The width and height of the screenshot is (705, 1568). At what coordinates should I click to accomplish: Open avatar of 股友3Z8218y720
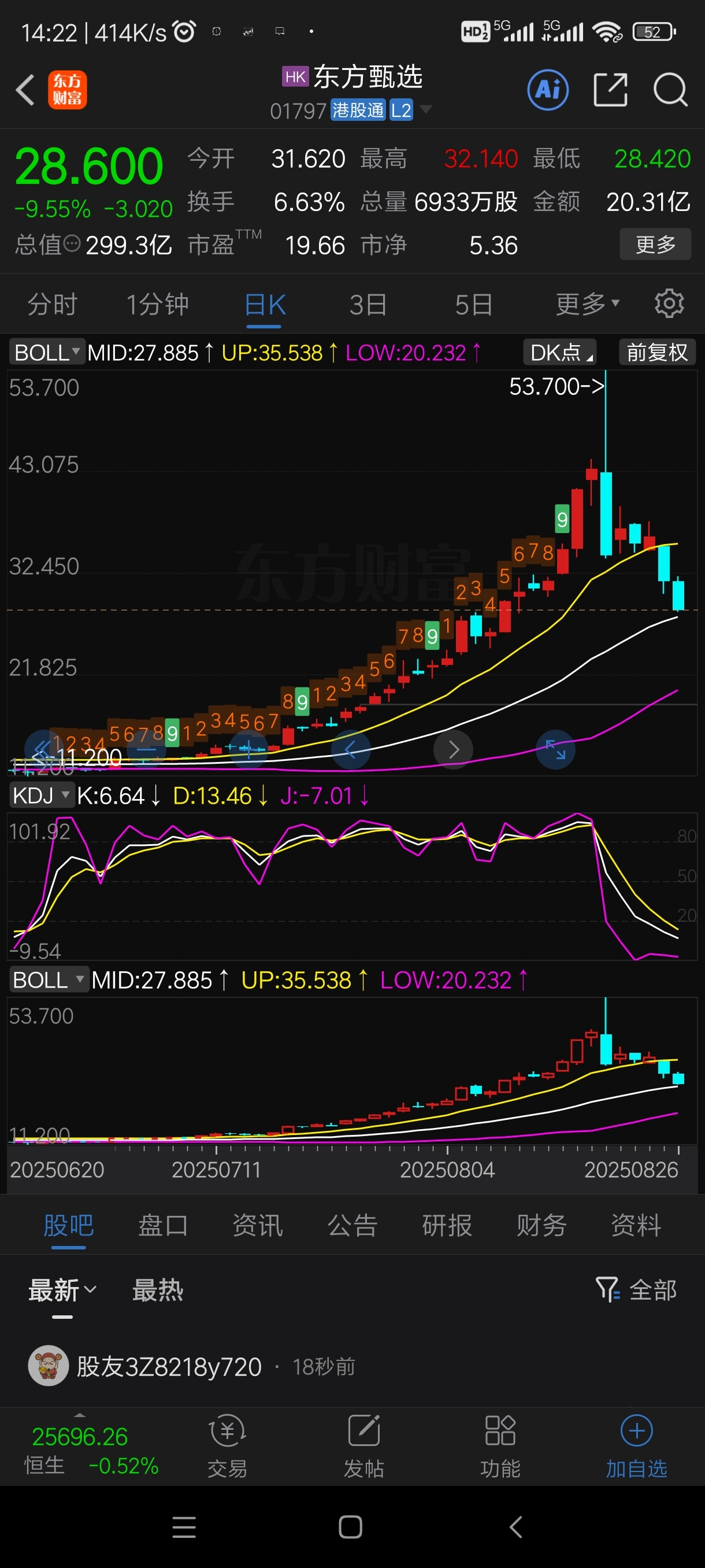(48, 1366)
